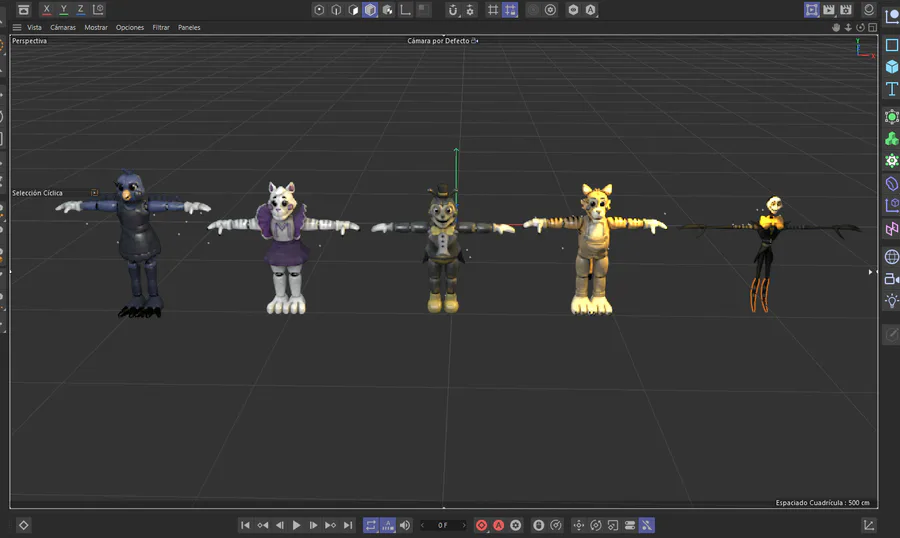Viewport: 900px width, 538px height.
Task: Click Cámara por Defecto label
Action: coord(438,41)
